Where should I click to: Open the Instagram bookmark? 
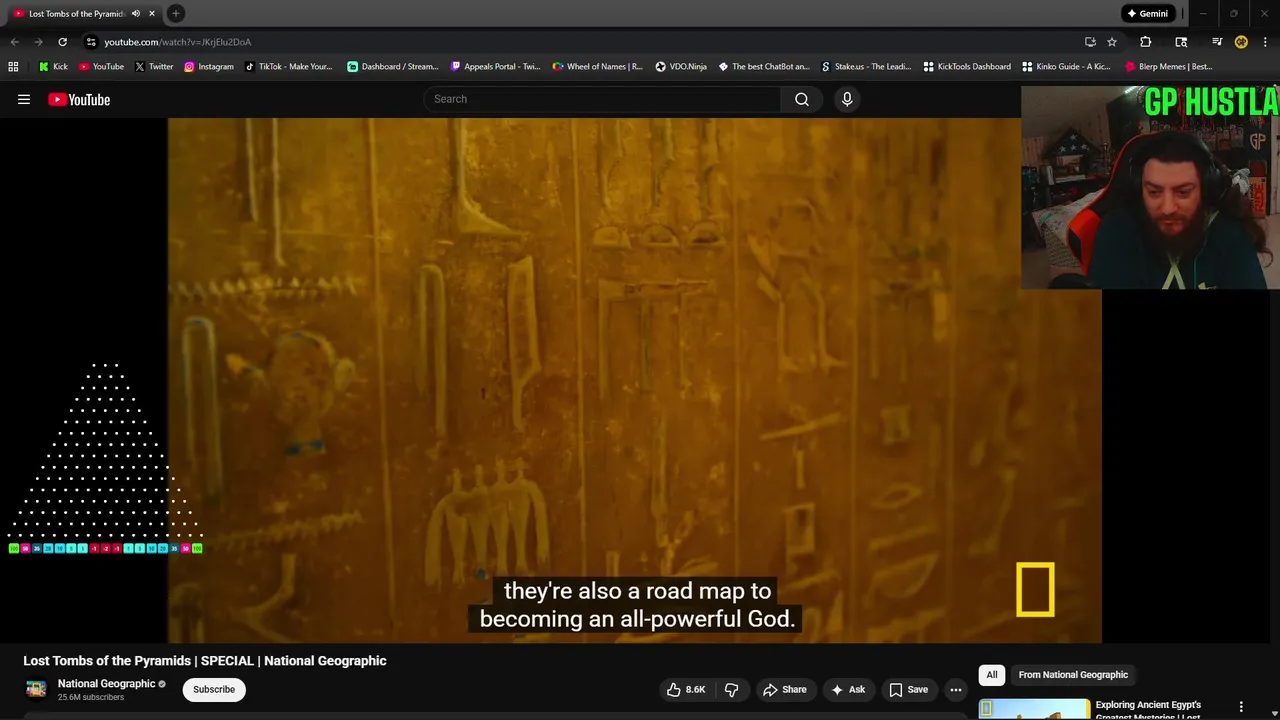[208, 67]
